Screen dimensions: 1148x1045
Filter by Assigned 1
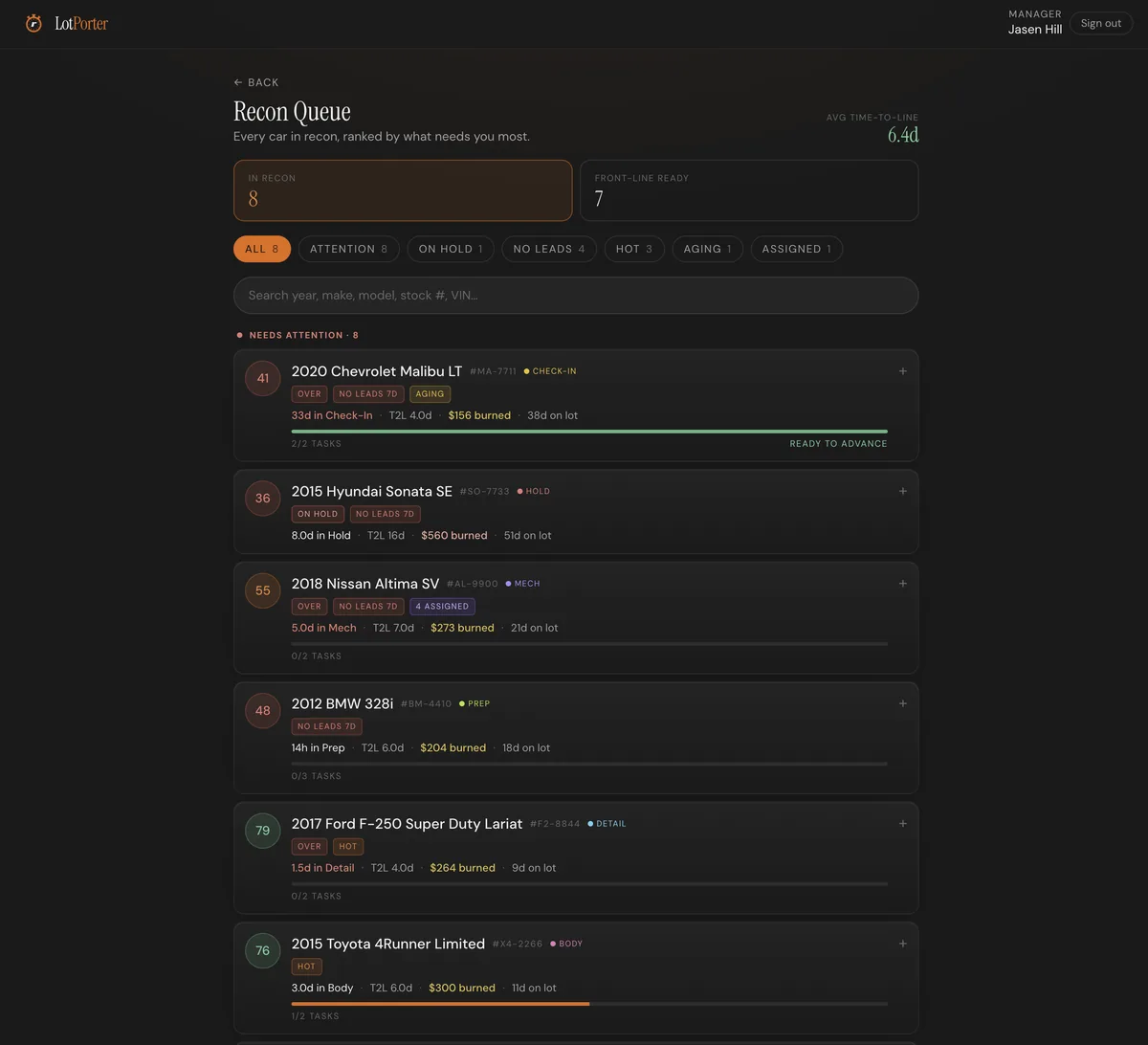(x=797, y=249)
